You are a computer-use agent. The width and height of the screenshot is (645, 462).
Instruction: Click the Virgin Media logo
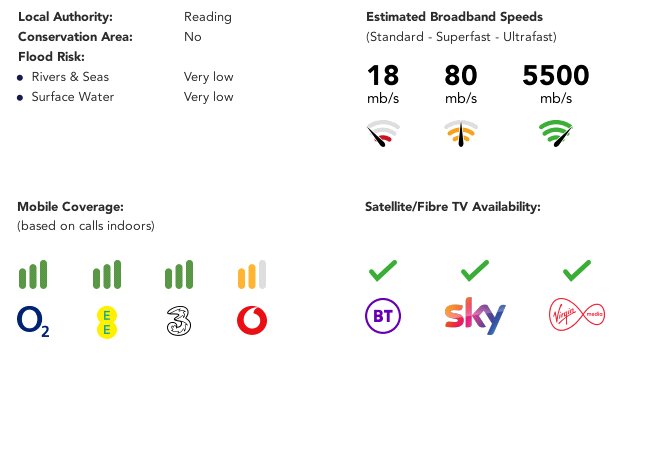(x=577, y=315)
